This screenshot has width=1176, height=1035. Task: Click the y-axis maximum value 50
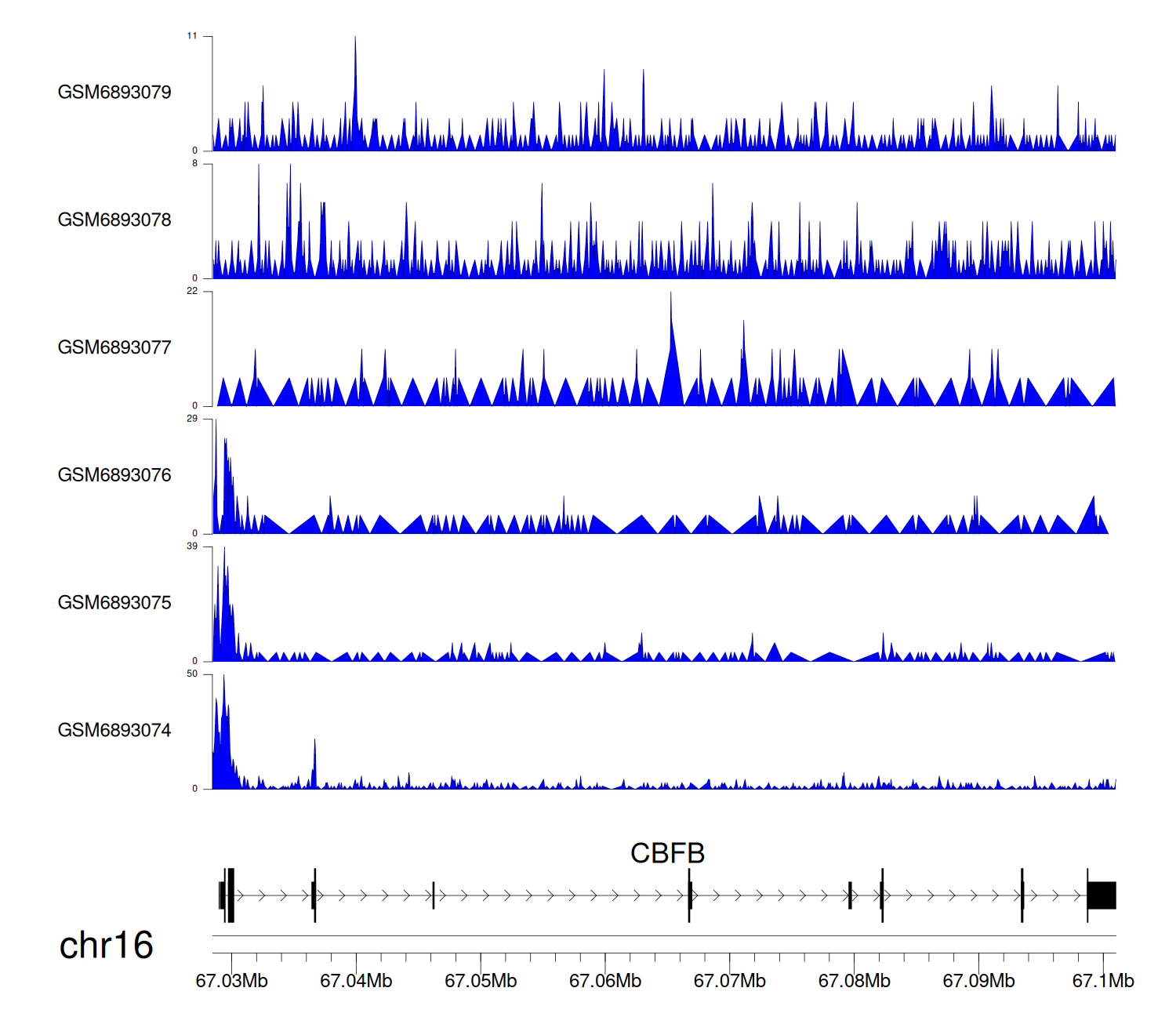192,674
